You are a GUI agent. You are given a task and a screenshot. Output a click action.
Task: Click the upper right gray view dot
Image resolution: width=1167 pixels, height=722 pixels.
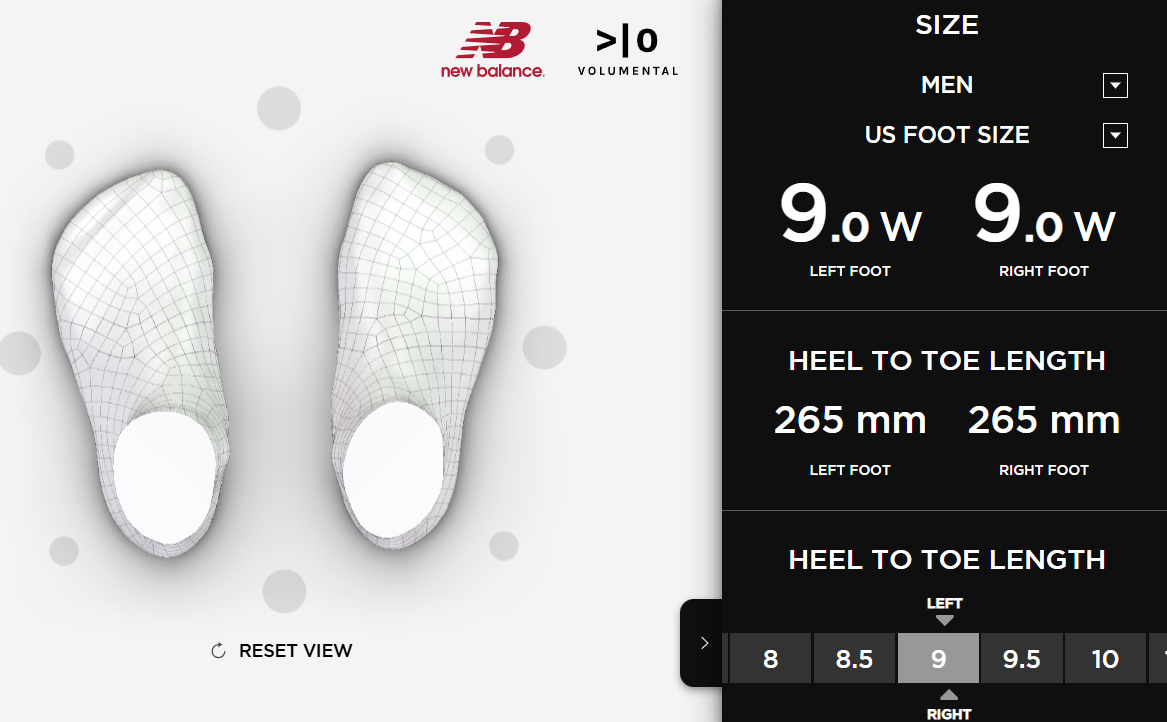pos(499,150)
